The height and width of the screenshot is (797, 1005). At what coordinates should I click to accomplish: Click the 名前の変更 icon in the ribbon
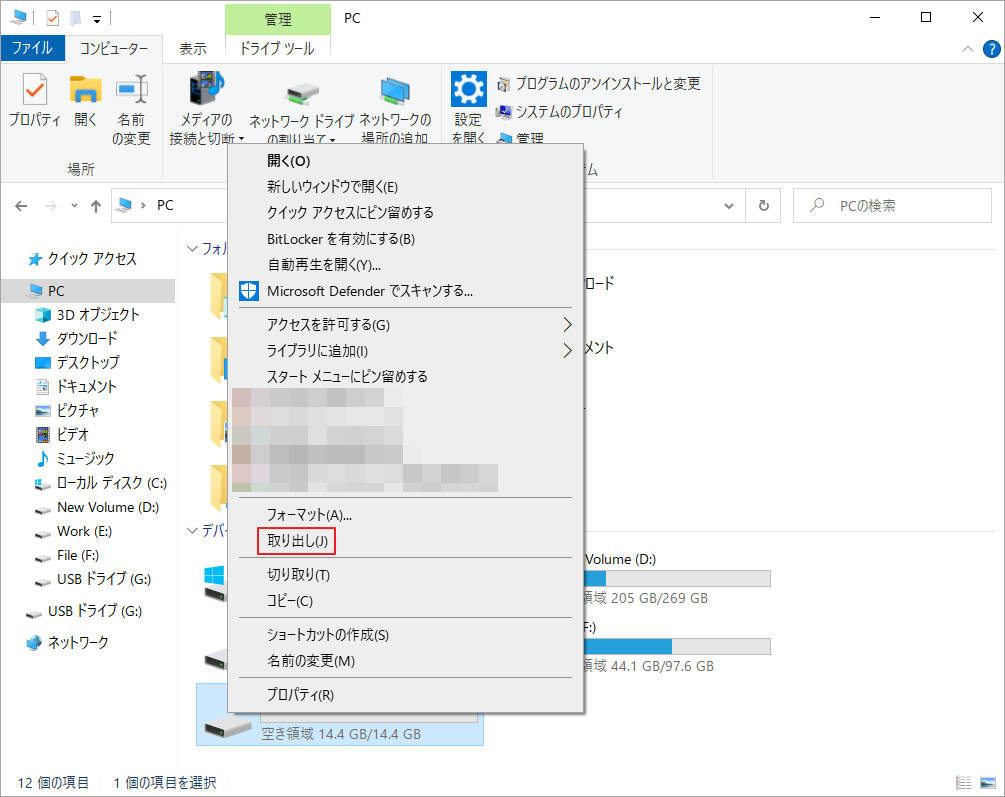pyautogui.click(x=131, y=102)
